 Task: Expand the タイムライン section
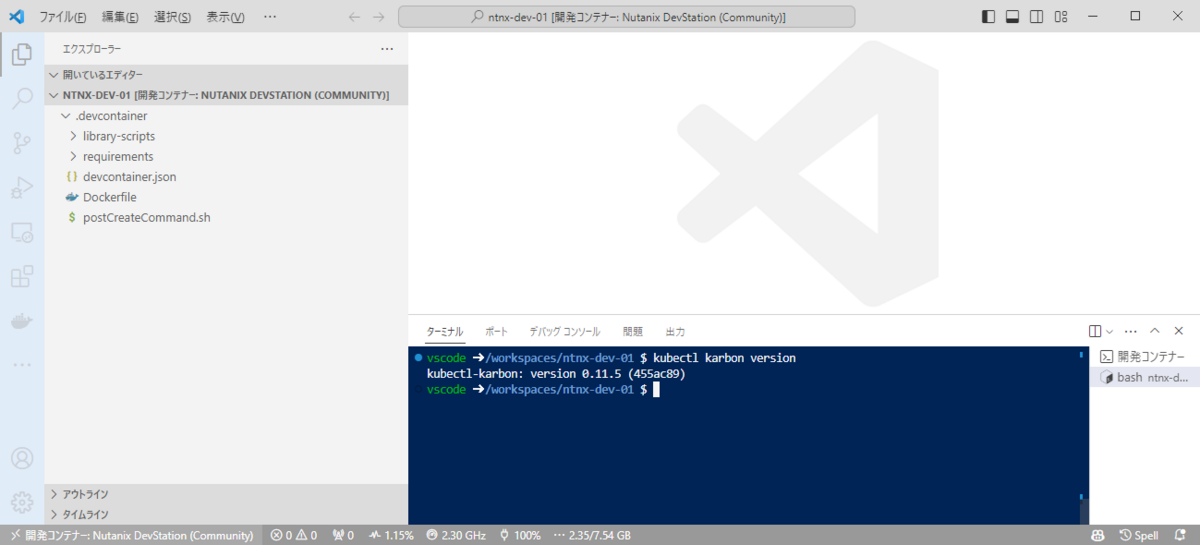pyautogui.click(x=227, y=514)
